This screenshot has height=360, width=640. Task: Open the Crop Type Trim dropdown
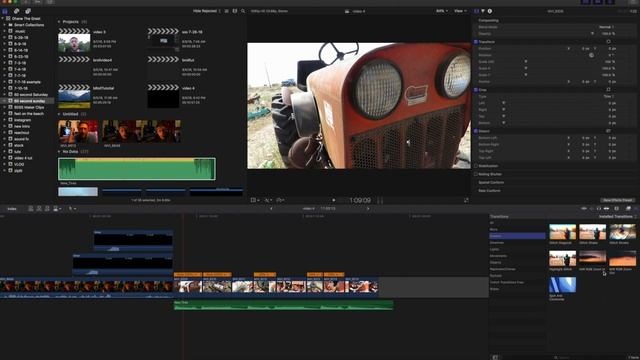point(609,96)
